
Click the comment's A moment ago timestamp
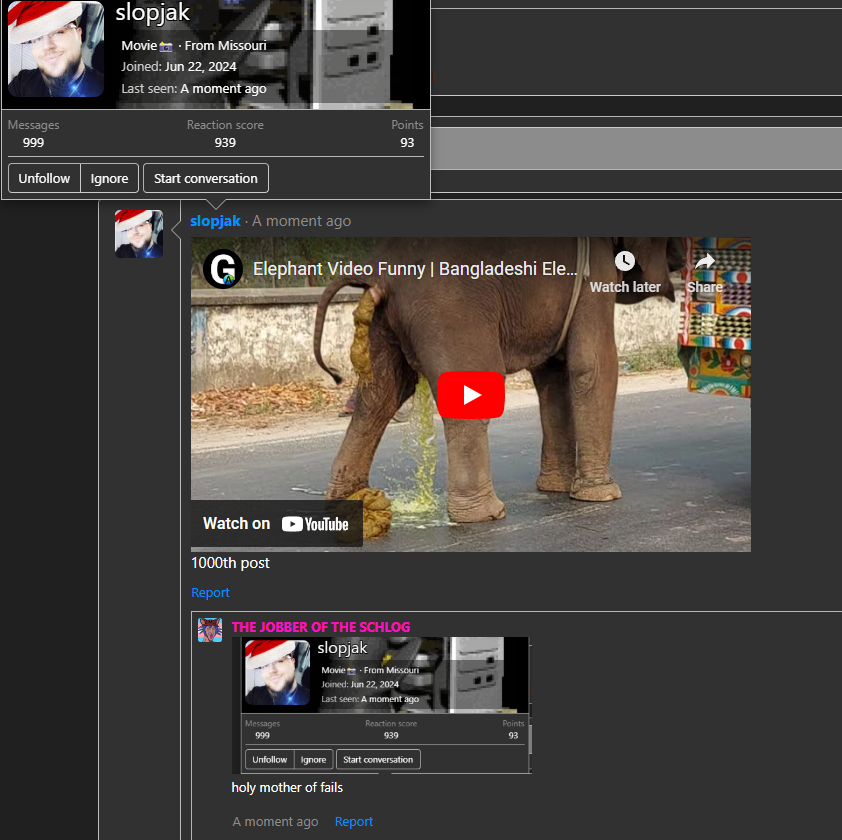(275, 822)
